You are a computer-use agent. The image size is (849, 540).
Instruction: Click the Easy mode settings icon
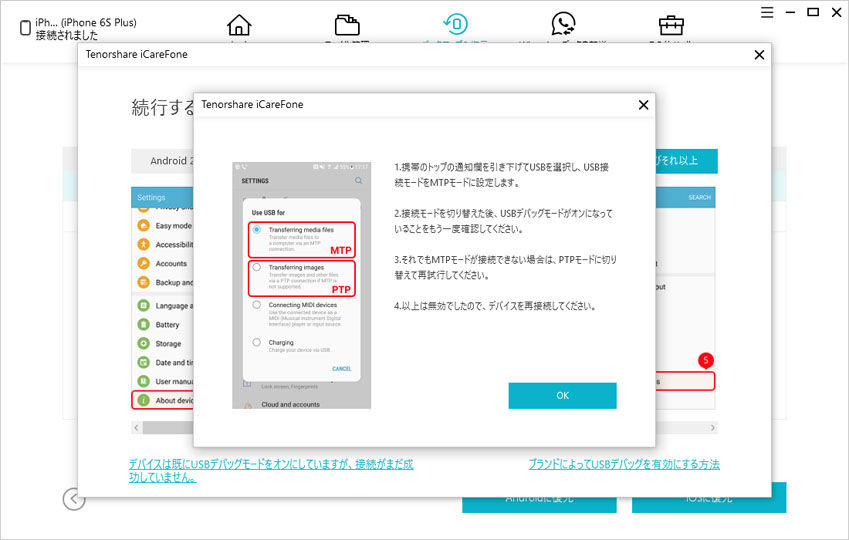tap(143, 225)
